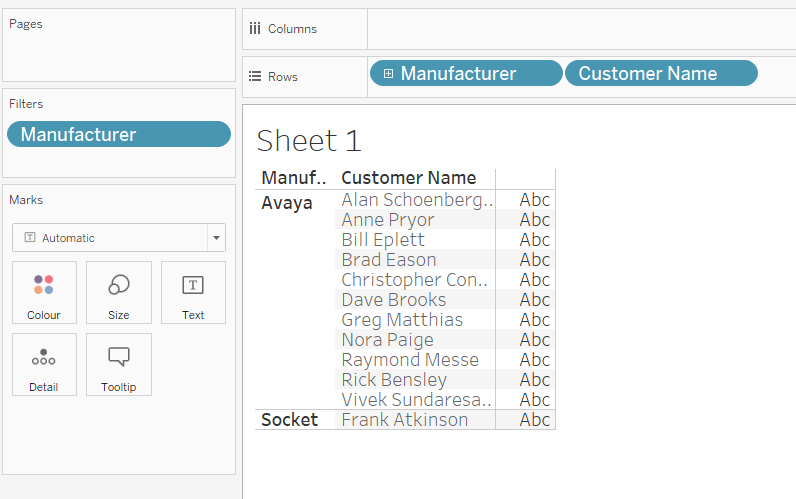Click the empty Columns shelf area
Image resolution: width=796 pixels, height=499 pixels.
[x=580, y=29]
